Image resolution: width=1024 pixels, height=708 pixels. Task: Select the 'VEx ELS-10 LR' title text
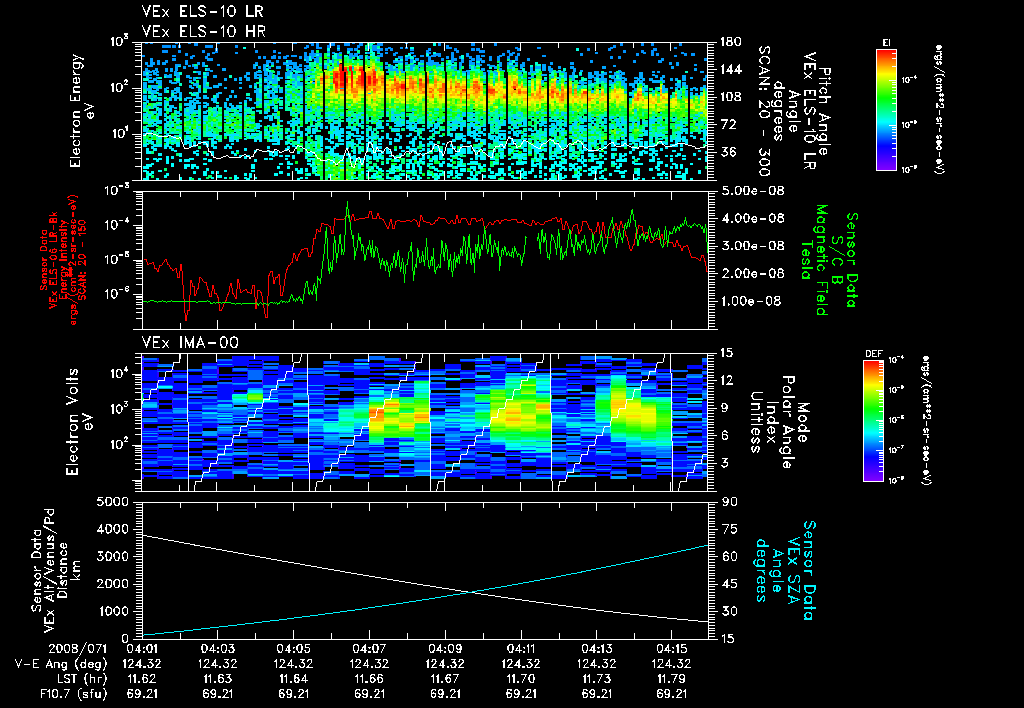tap(202, 12)
